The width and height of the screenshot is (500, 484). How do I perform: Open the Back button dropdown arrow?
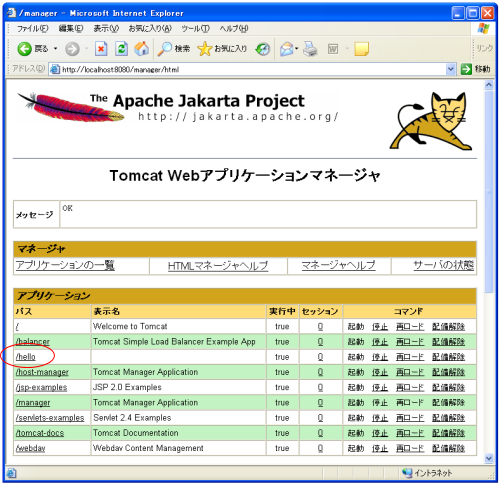[x=55, y=49]
